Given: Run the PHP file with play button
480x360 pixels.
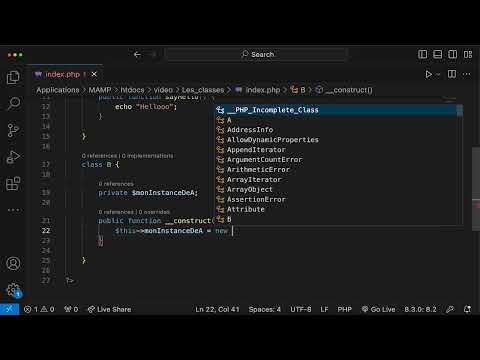Looking at the screenshot, I should point(429,74).
